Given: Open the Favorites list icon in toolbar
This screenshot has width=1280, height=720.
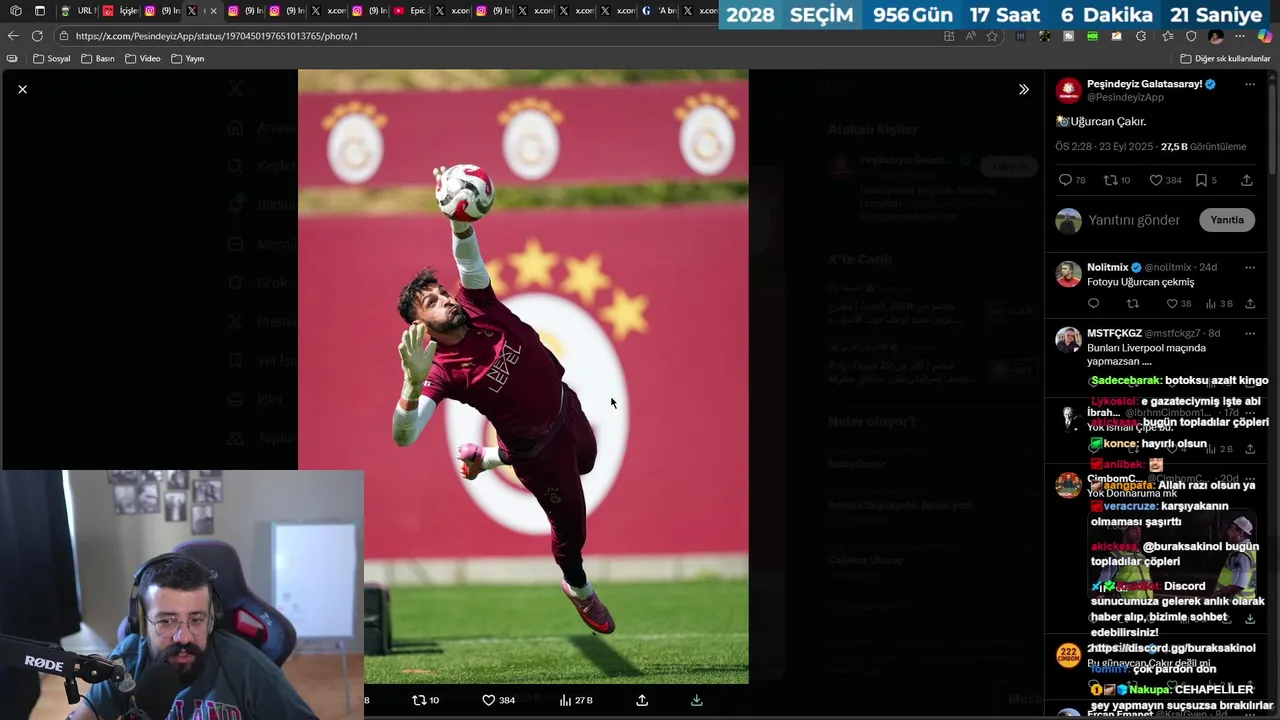Looking at the screenshot, I should click(x=1167, y=36).
